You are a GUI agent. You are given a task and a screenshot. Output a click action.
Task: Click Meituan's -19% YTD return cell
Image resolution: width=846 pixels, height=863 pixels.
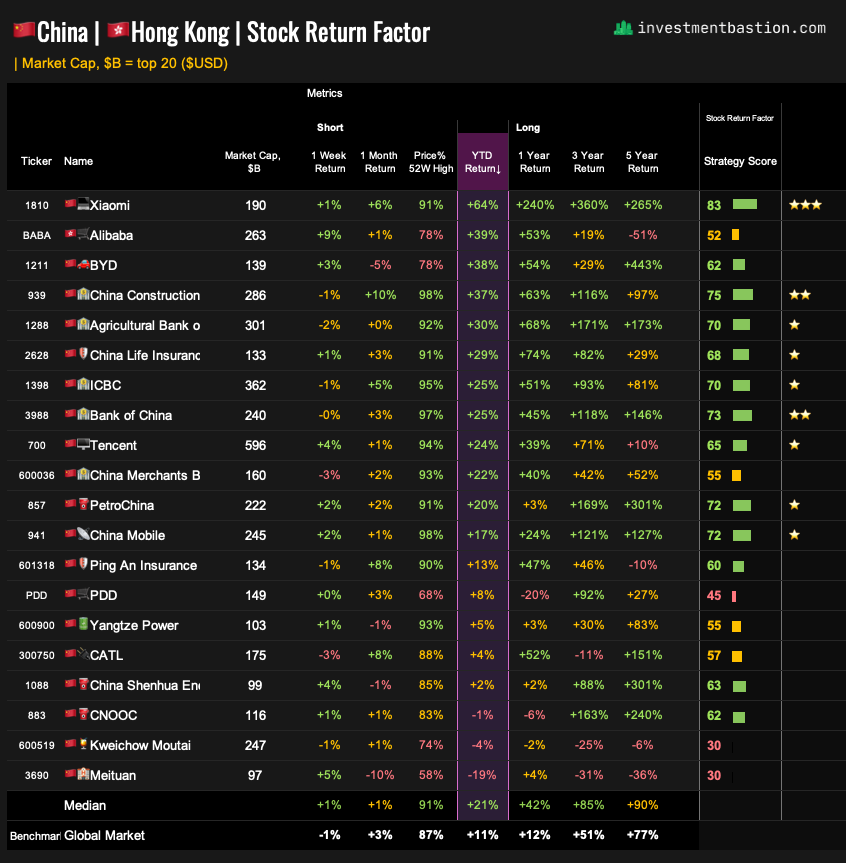(x=482, y=775)
